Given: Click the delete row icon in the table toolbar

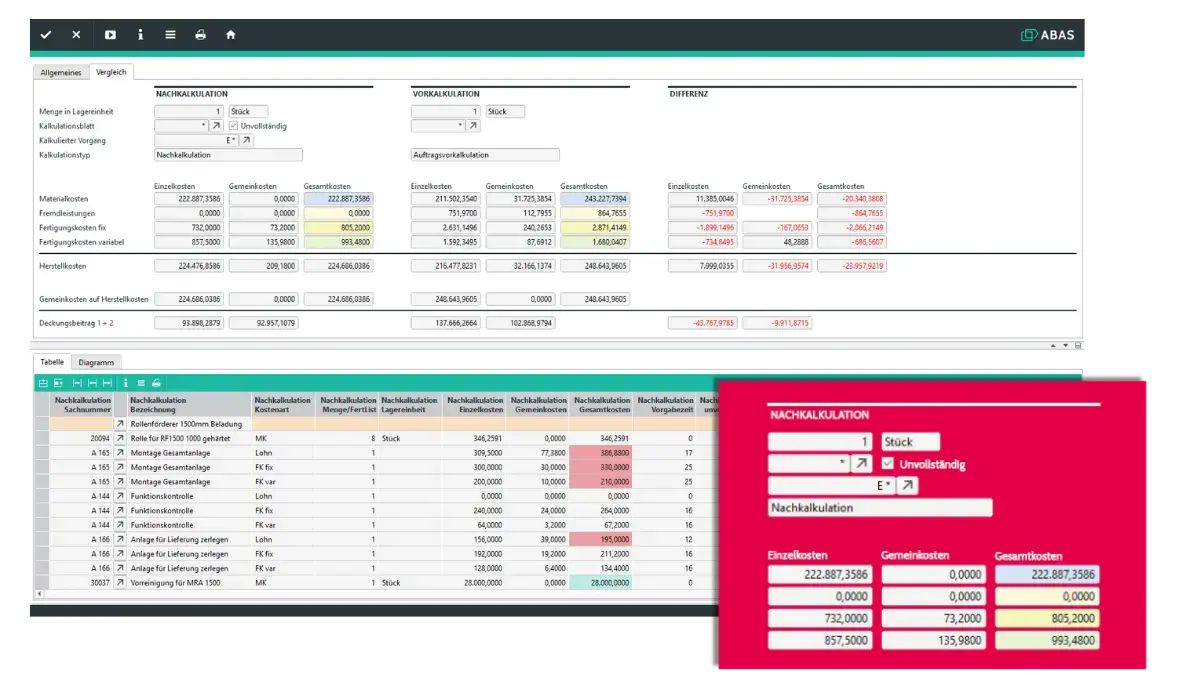Looking at the screenshot, I should click(58, 383).
